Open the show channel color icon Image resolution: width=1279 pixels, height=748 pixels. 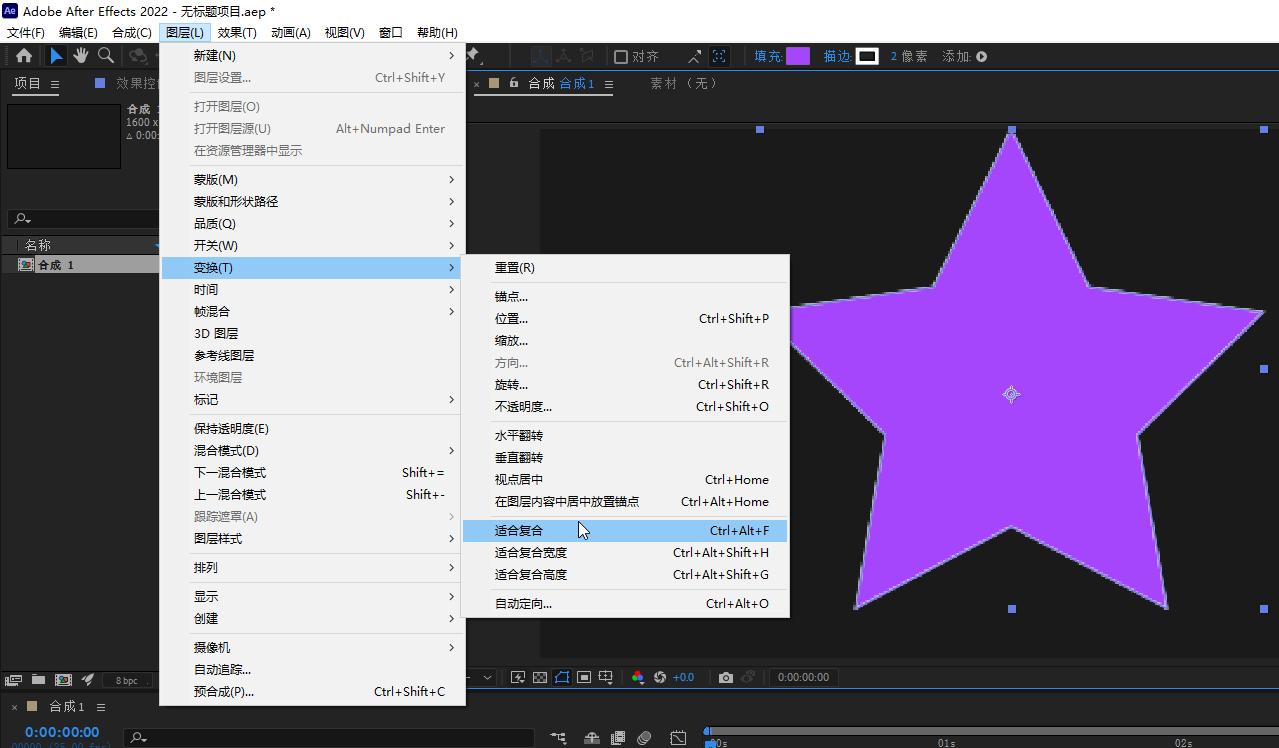638,677
